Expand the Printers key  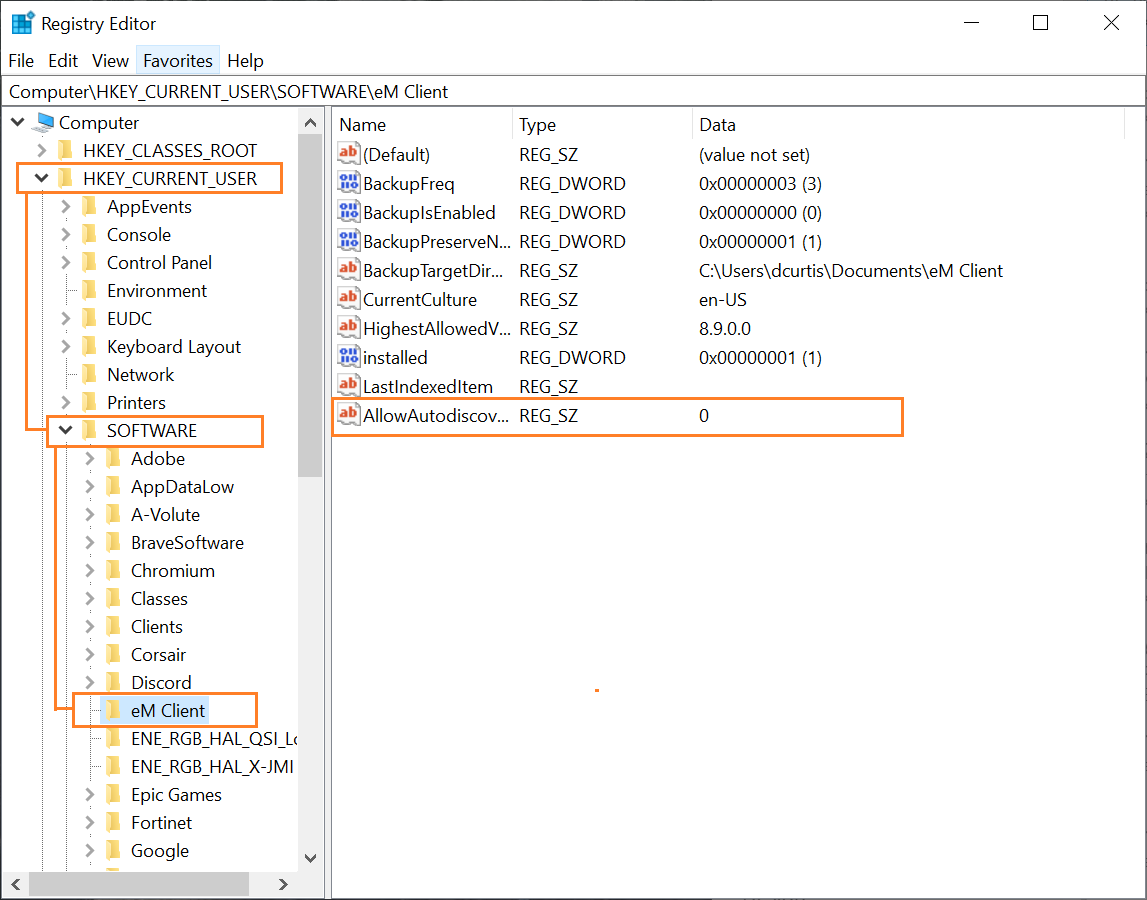coord(66,402)
